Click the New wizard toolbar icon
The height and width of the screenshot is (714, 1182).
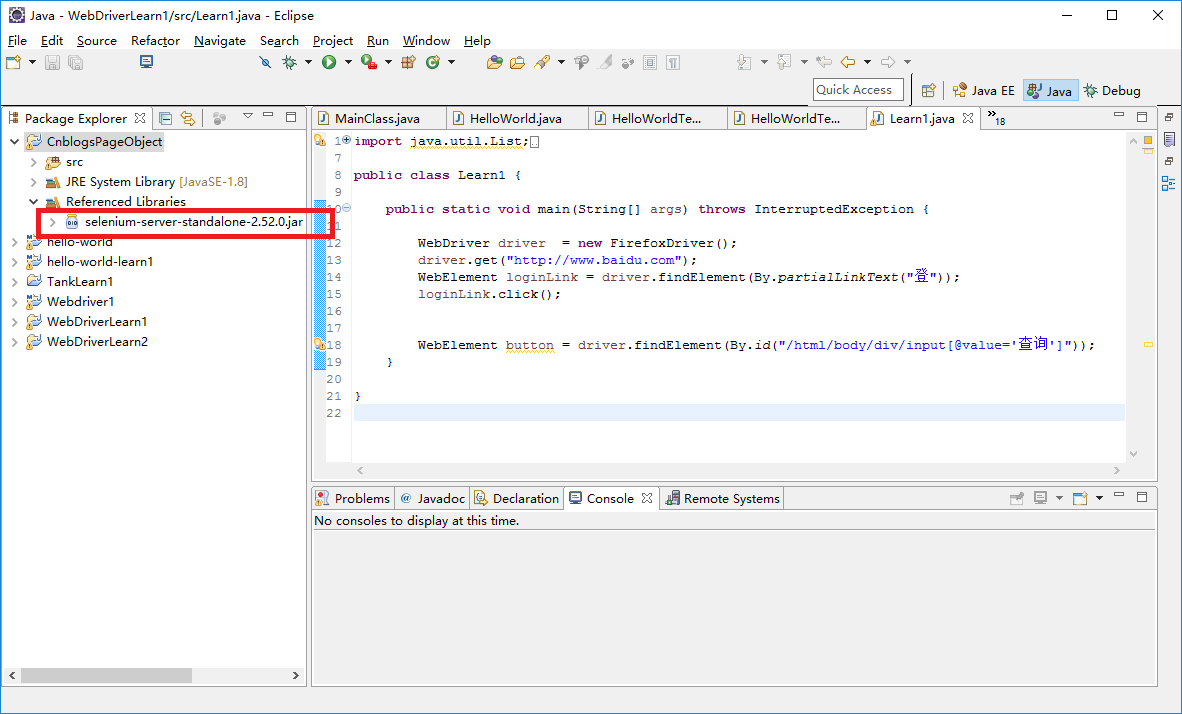14,63
